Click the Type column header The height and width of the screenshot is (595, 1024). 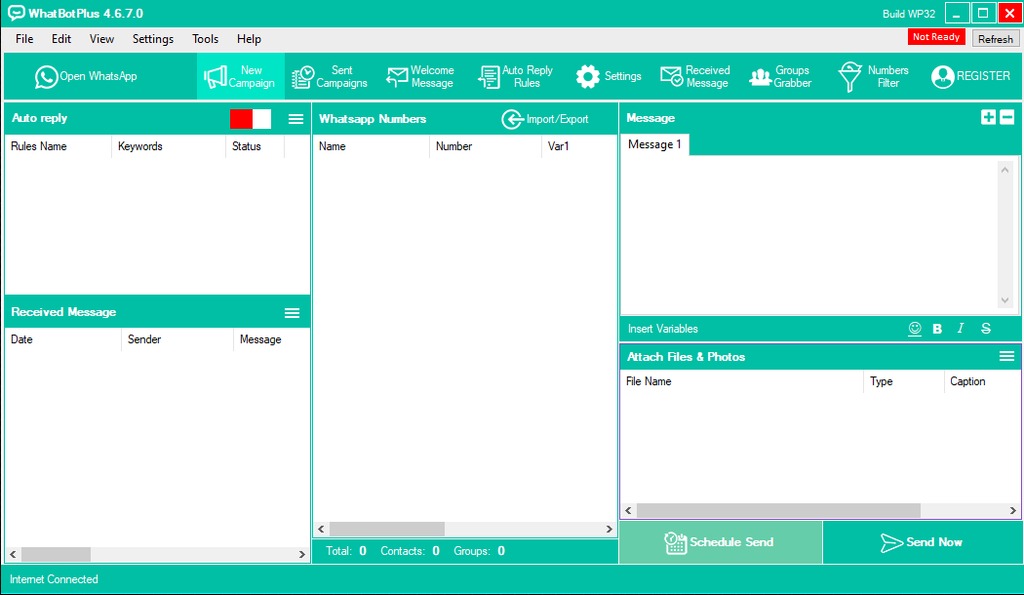click(x=904, y=381)
